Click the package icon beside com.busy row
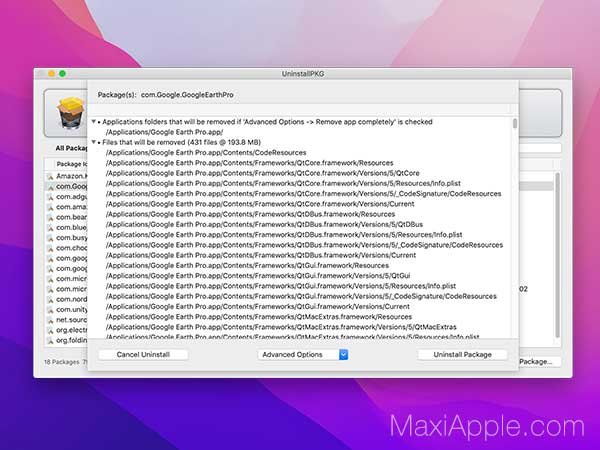Screen dimensions: 600x450 (50, 238)
